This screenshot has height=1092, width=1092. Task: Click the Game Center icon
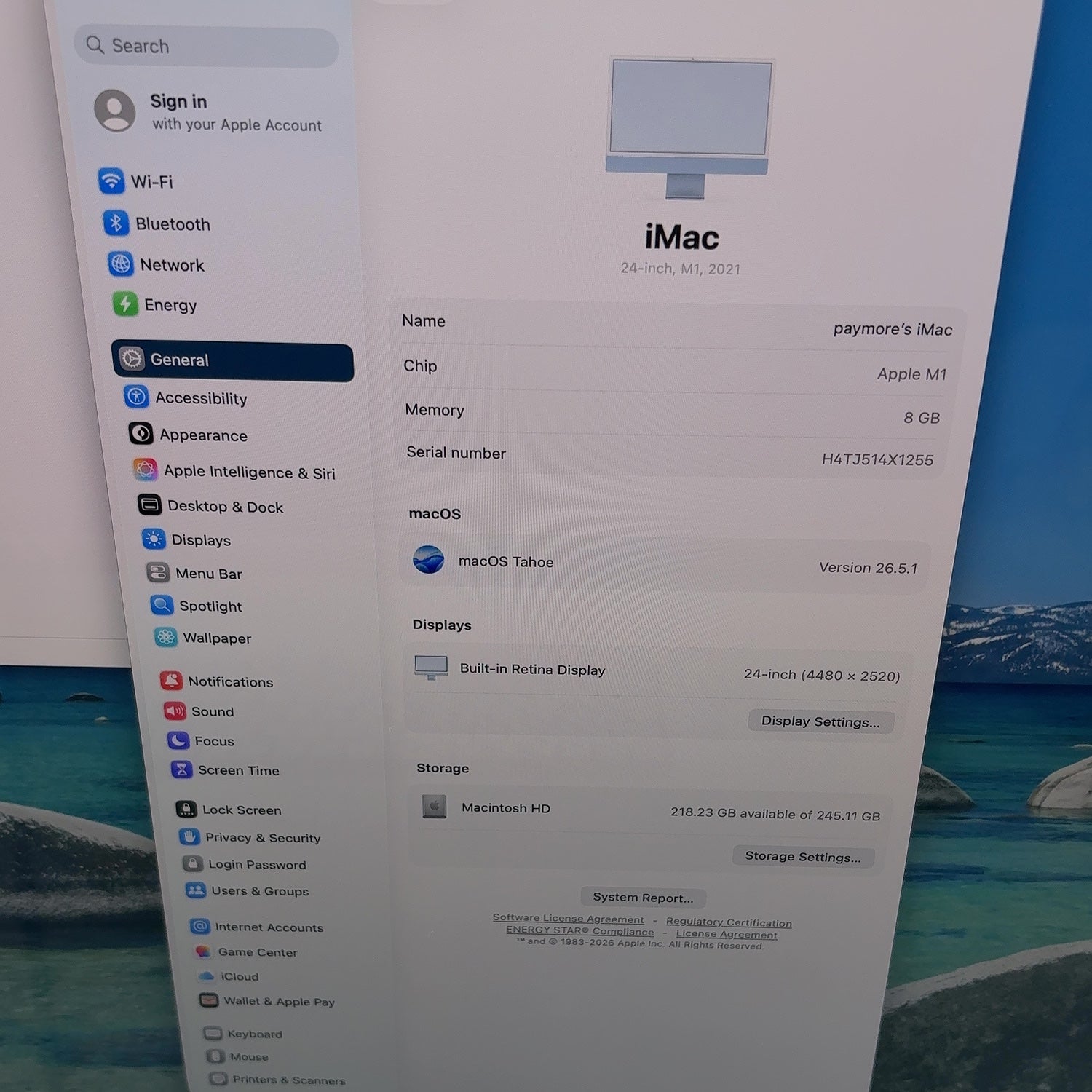point(202,951)
